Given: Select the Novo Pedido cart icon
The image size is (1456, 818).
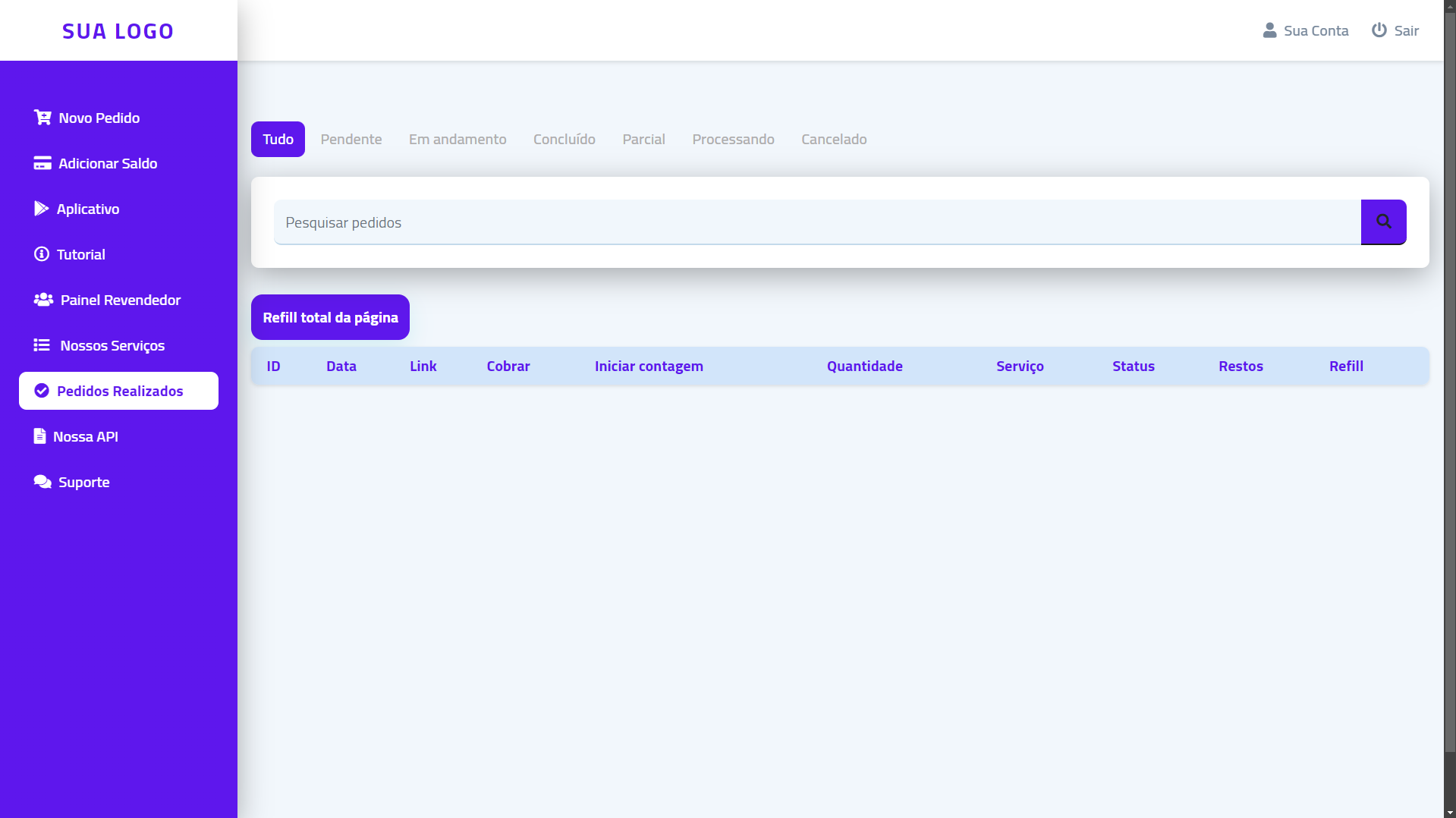Looking at the screenshot, I should (x=42, y=117).
